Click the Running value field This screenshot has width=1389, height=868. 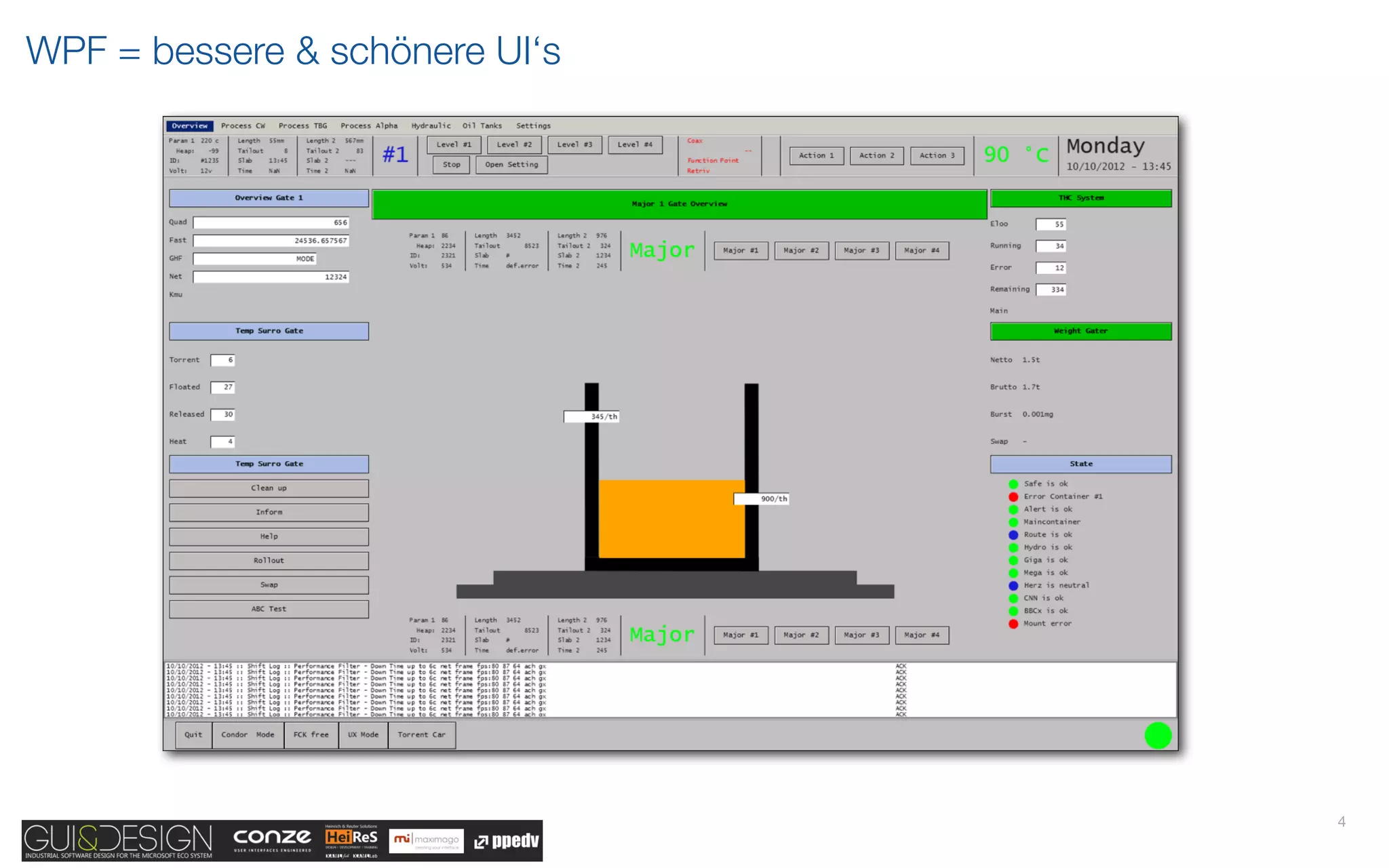pyautogui.click(x=1051, y=246)
